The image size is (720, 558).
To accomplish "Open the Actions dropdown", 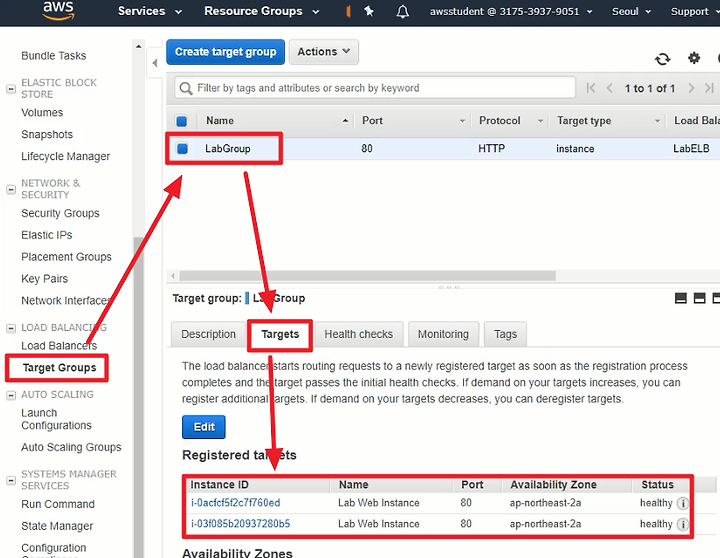I will (x=324, y=52).
